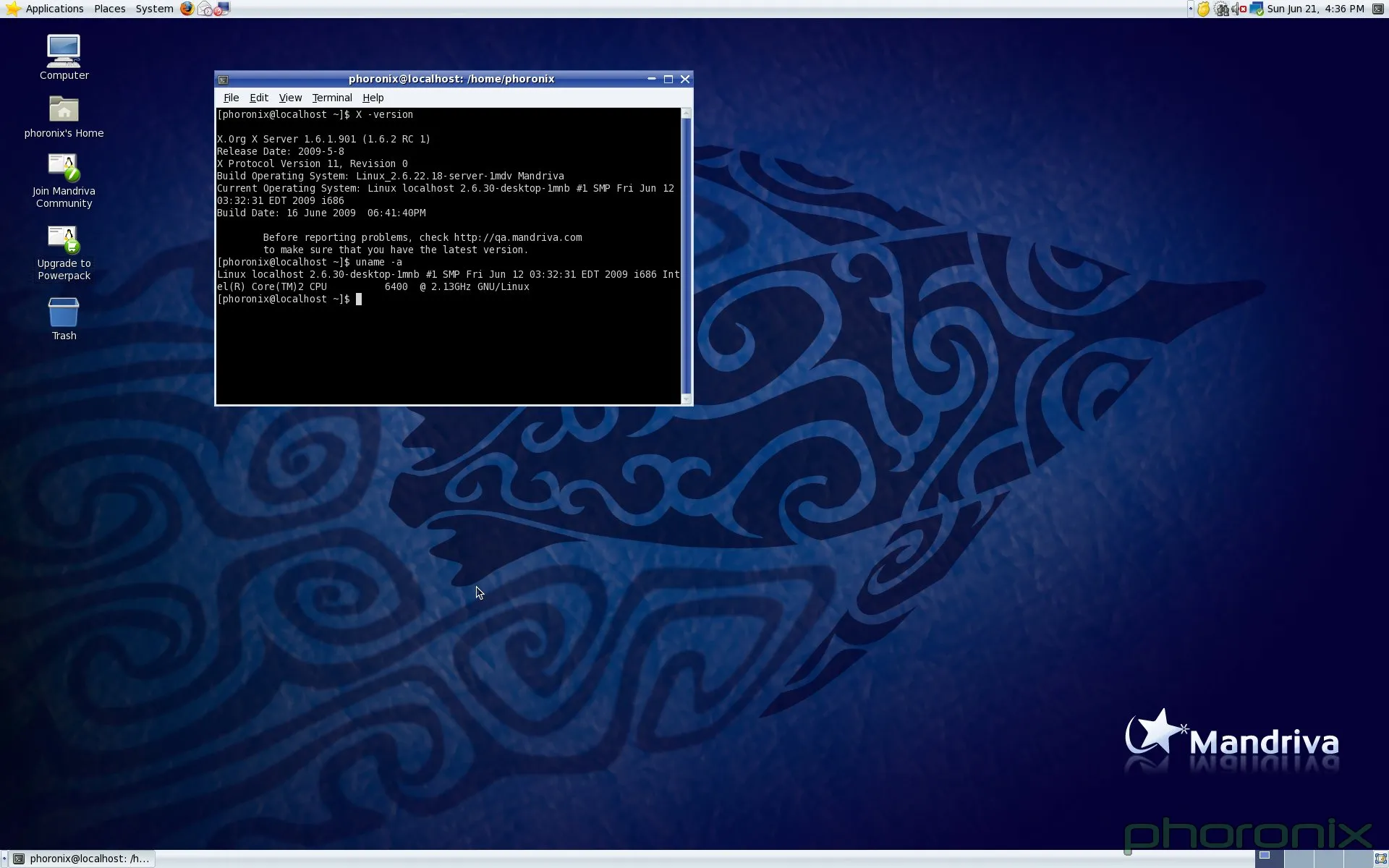Click the muted volume speaker icon
1389x868 pixels.
point(1239,9)
